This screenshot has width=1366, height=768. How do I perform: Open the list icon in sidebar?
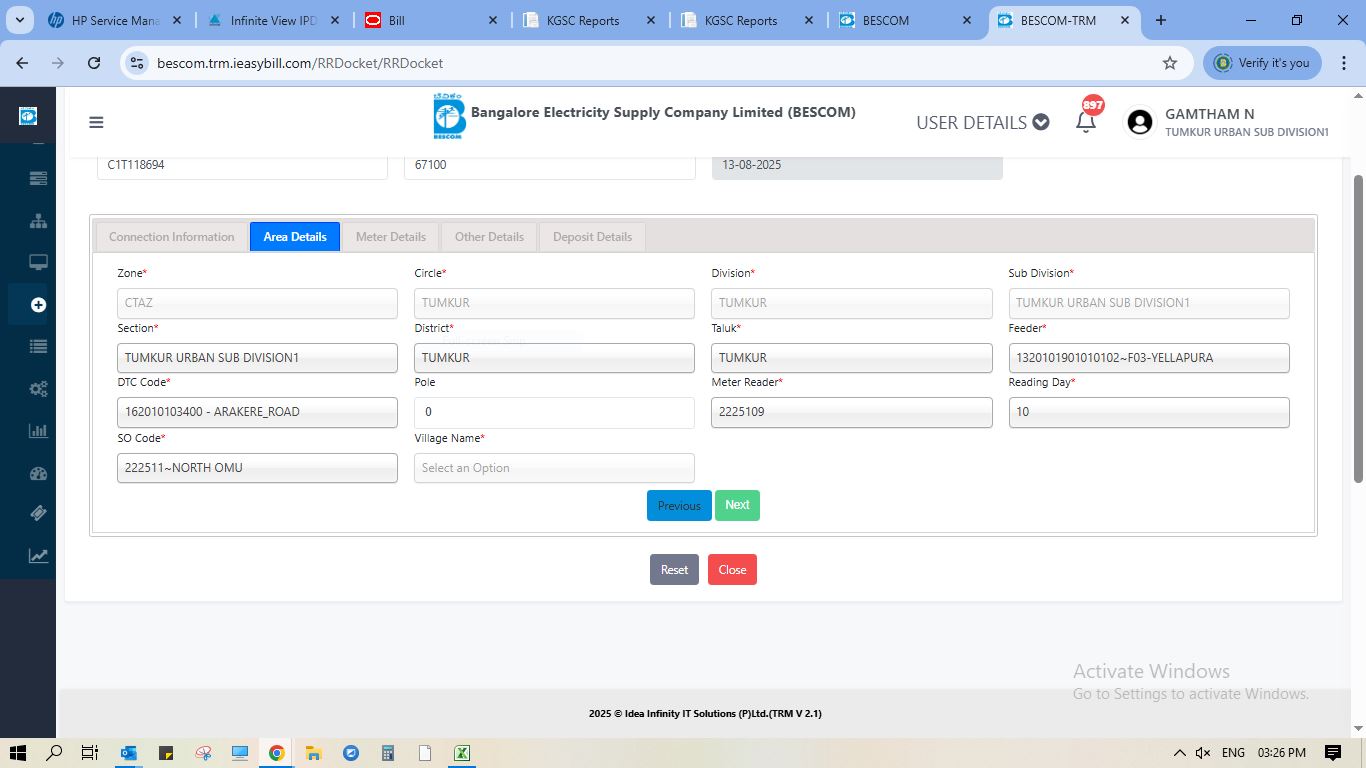point(38,347)
